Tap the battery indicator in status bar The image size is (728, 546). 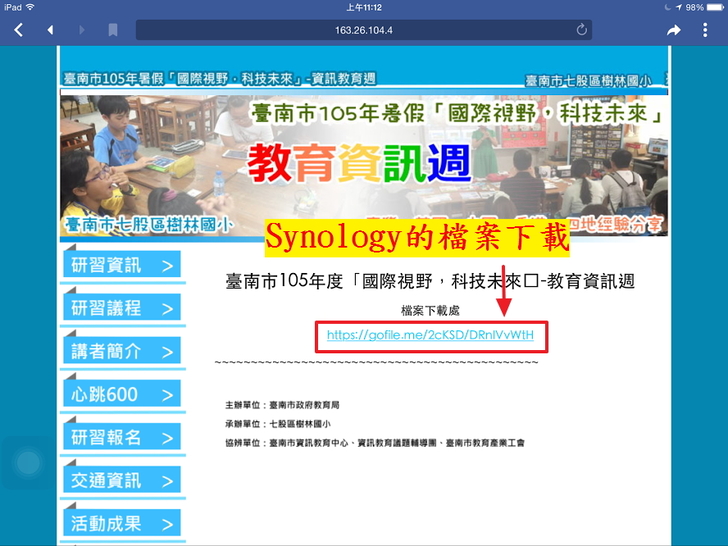tap(715, 7)
